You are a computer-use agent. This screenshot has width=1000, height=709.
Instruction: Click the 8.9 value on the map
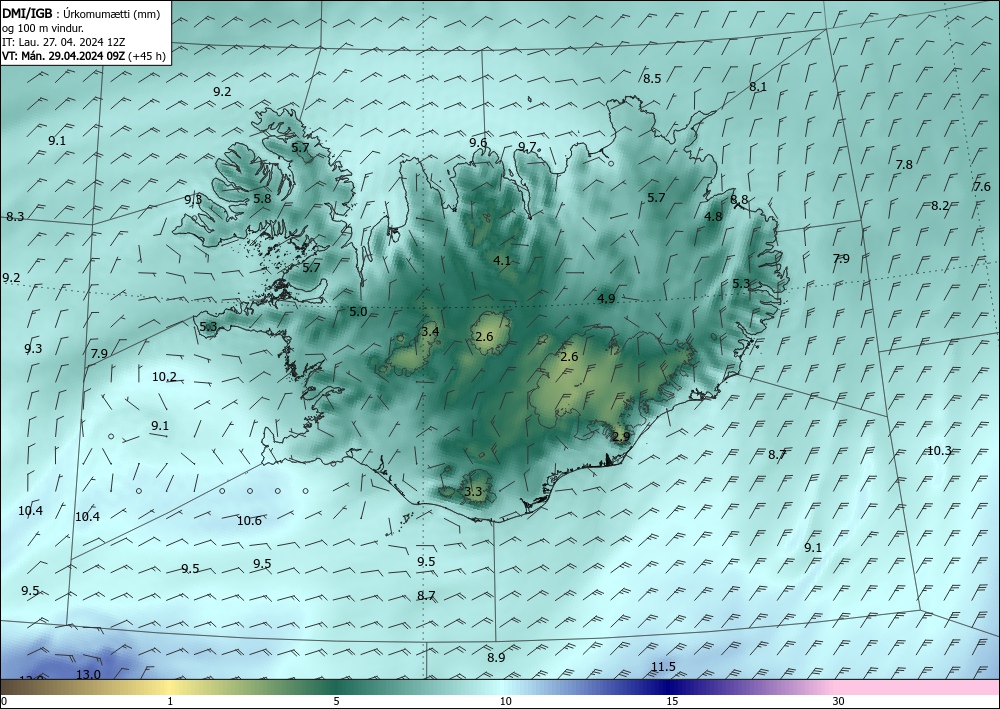point(496,657)
